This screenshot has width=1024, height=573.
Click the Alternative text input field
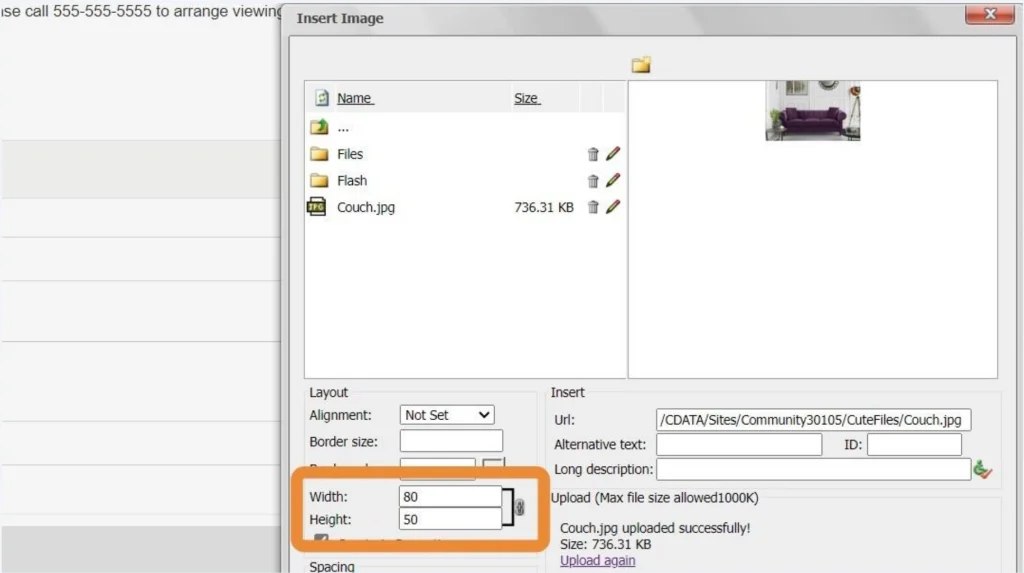739,445
